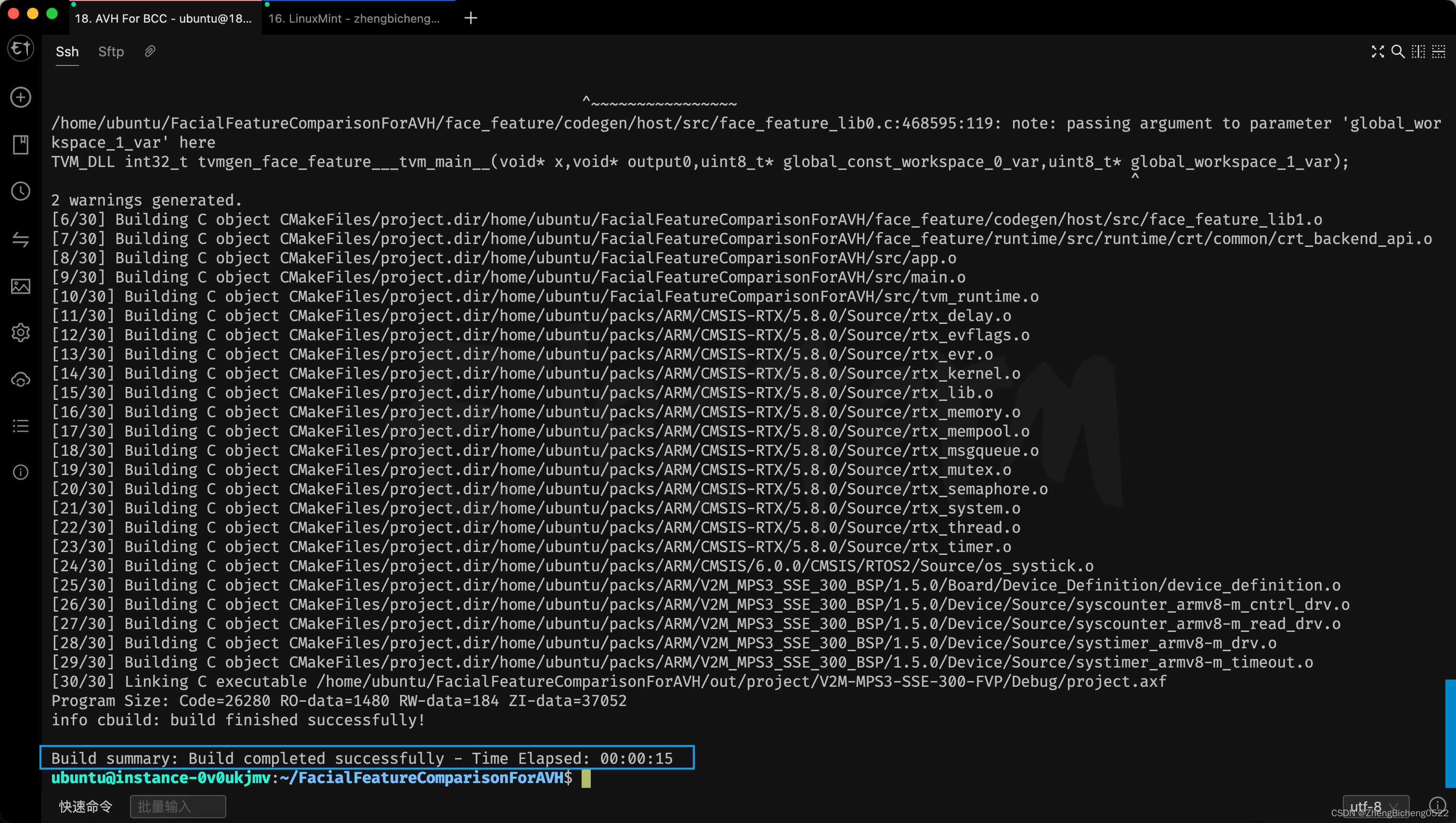Open the image gallery sidebar icon
The image size is (1456, 823).
[20, 286]
